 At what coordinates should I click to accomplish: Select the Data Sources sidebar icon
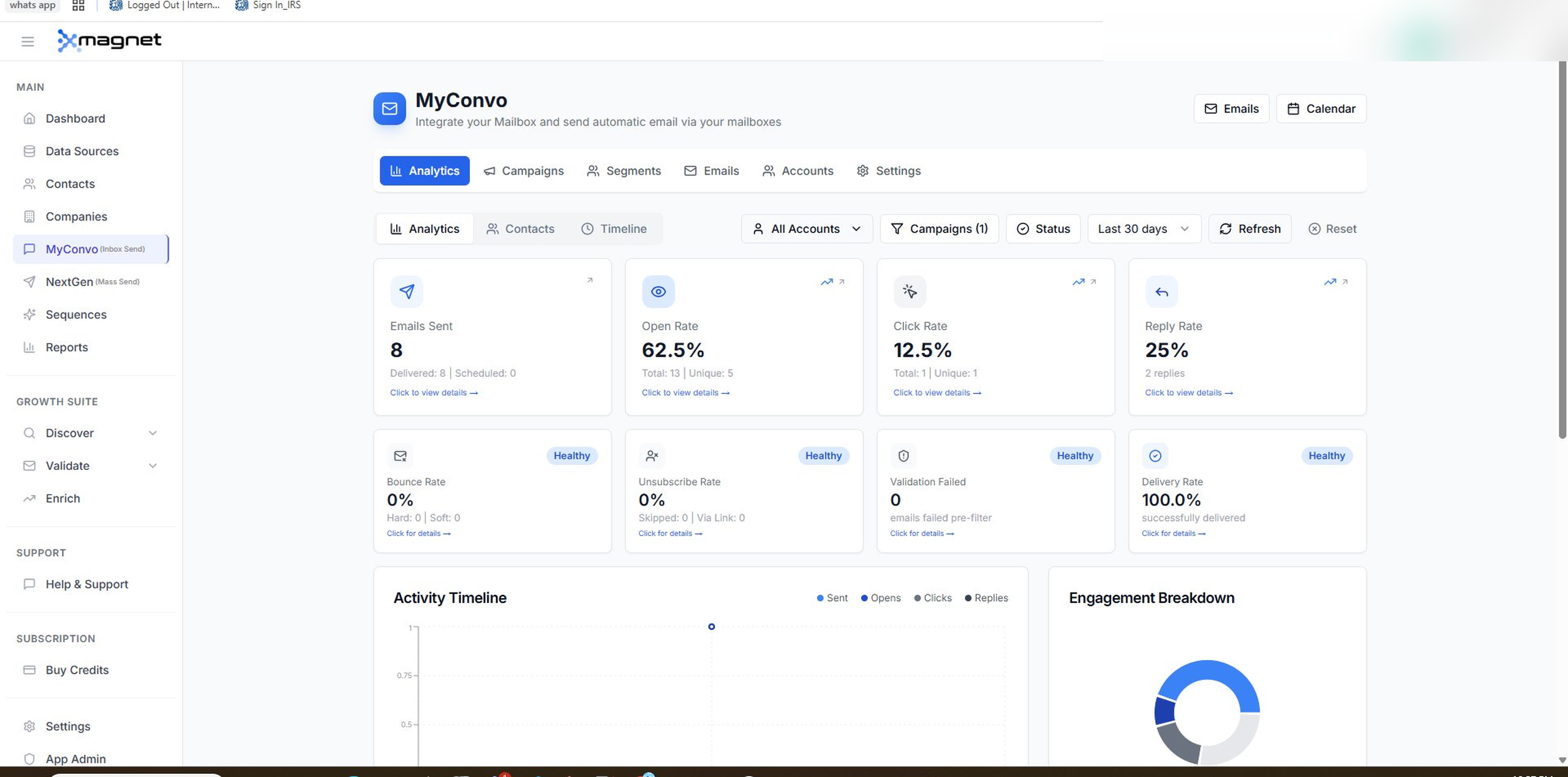(29, 151)
